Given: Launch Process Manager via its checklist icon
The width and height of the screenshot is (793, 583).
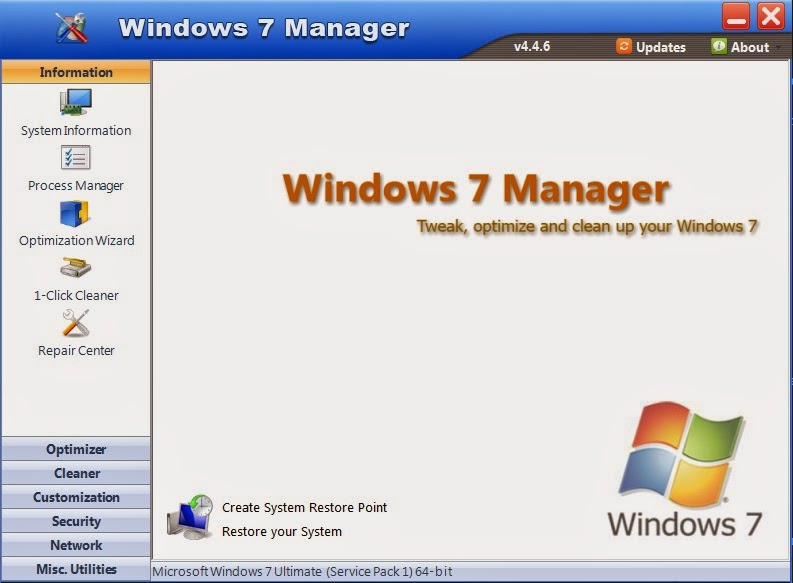Looking at the screenshot, I should click(76, 158).
